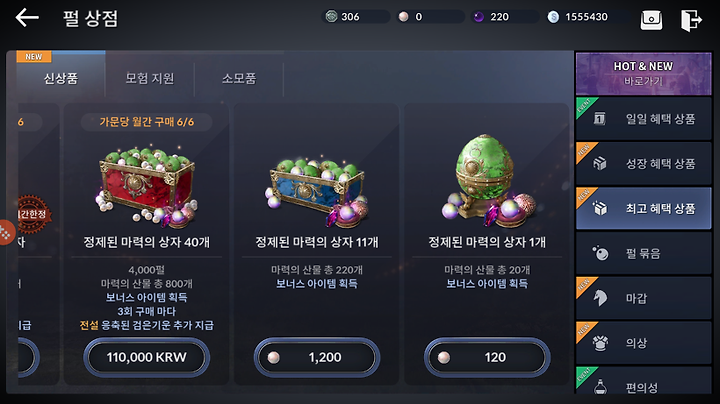Open the HOT & NEW 바로가기 banner
Screen dimensions: 720x404
click(x=643, y=73)
